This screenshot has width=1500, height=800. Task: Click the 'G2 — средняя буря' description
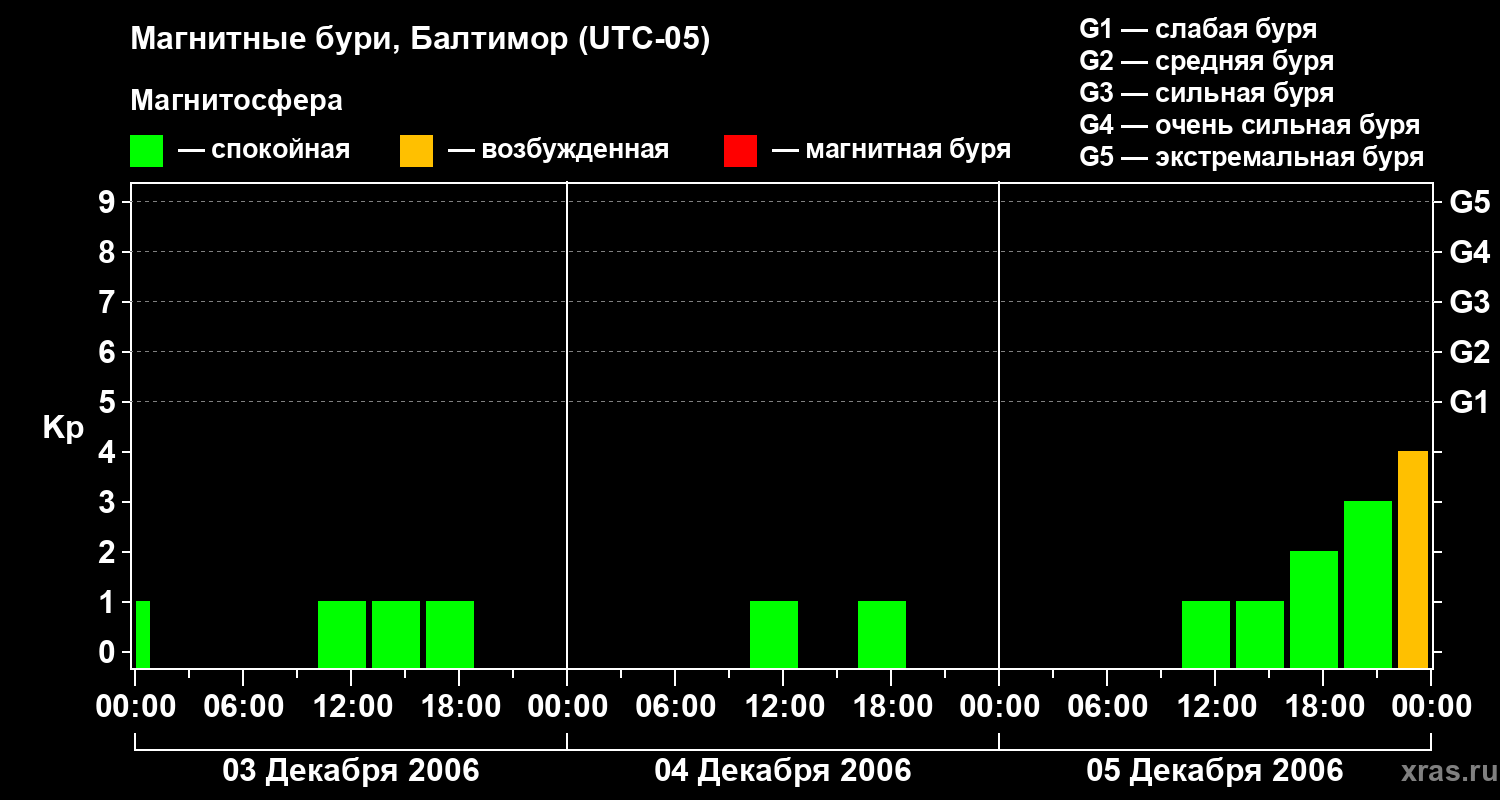coord(1206,61)
